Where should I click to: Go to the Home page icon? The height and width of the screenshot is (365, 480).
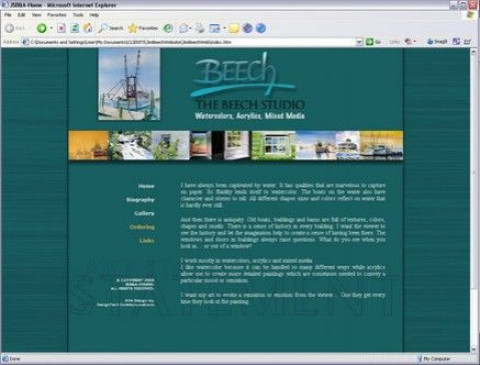coord(88,28)
